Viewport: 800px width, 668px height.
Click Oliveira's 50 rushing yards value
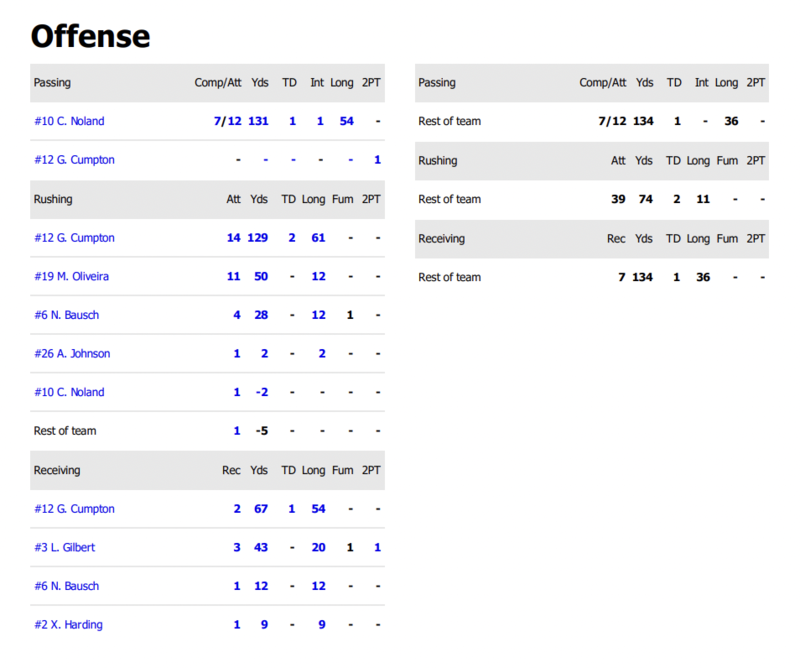point(261,276)
